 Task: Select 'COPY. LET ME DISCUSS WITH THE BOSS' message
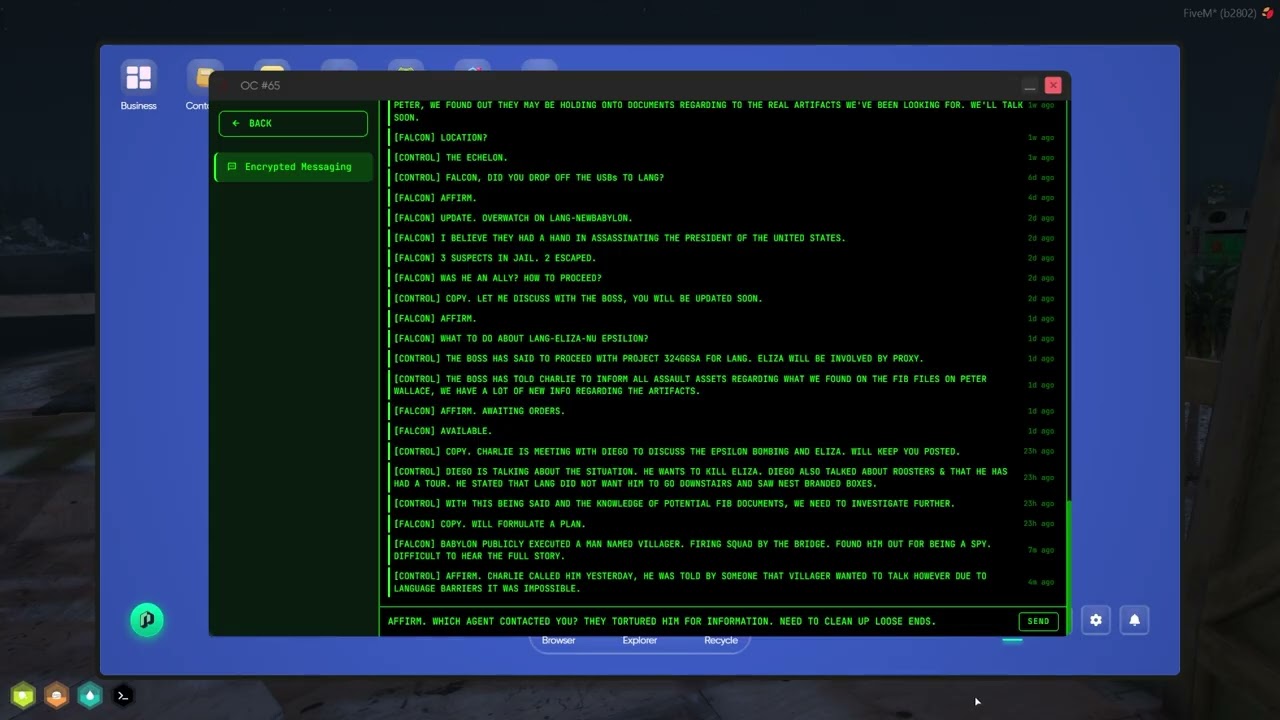tap(722, 298)
